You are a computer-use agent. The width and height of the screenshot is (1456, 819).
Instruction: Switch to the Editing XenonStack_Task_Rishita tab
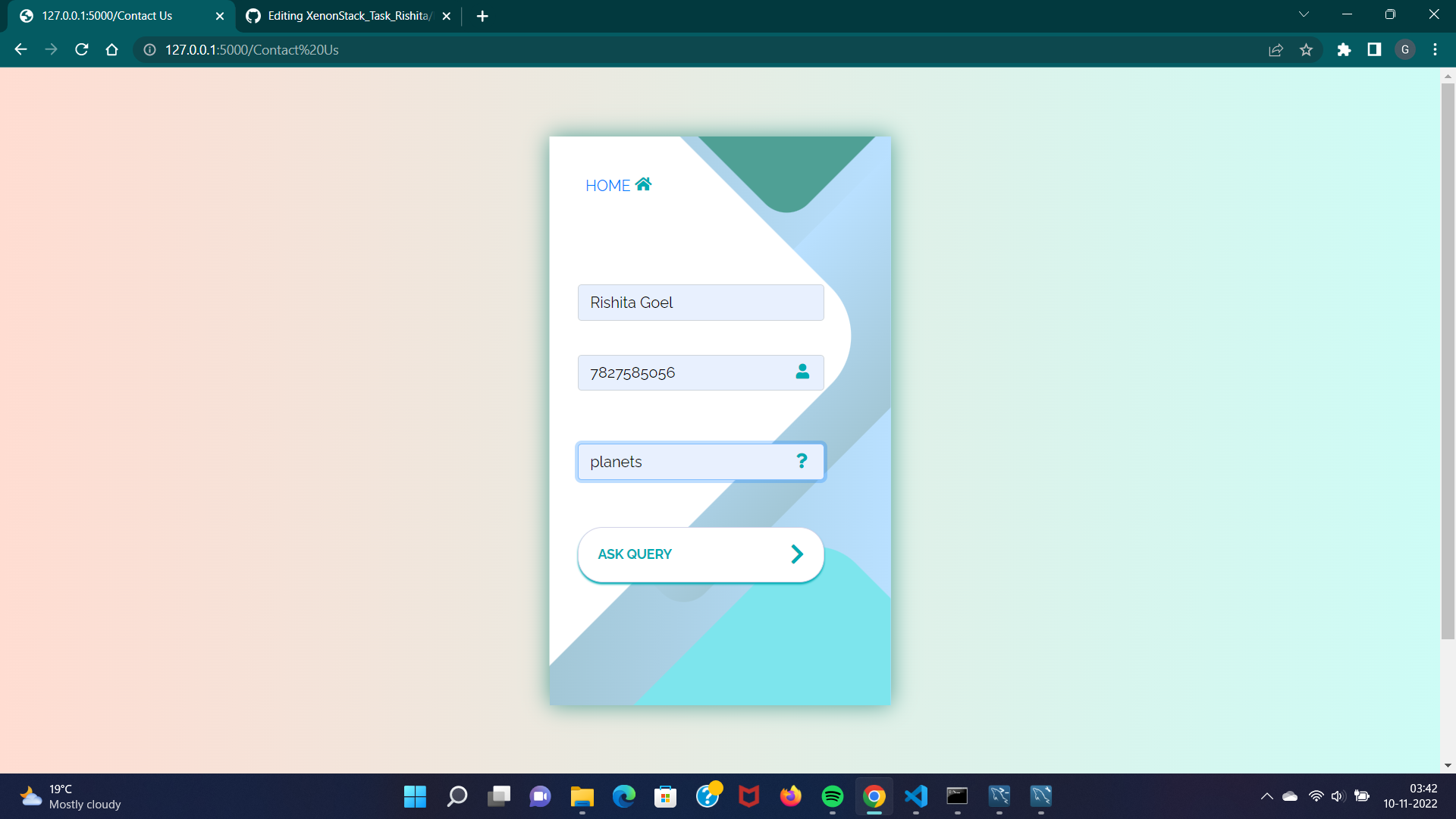tap(349, 16)
